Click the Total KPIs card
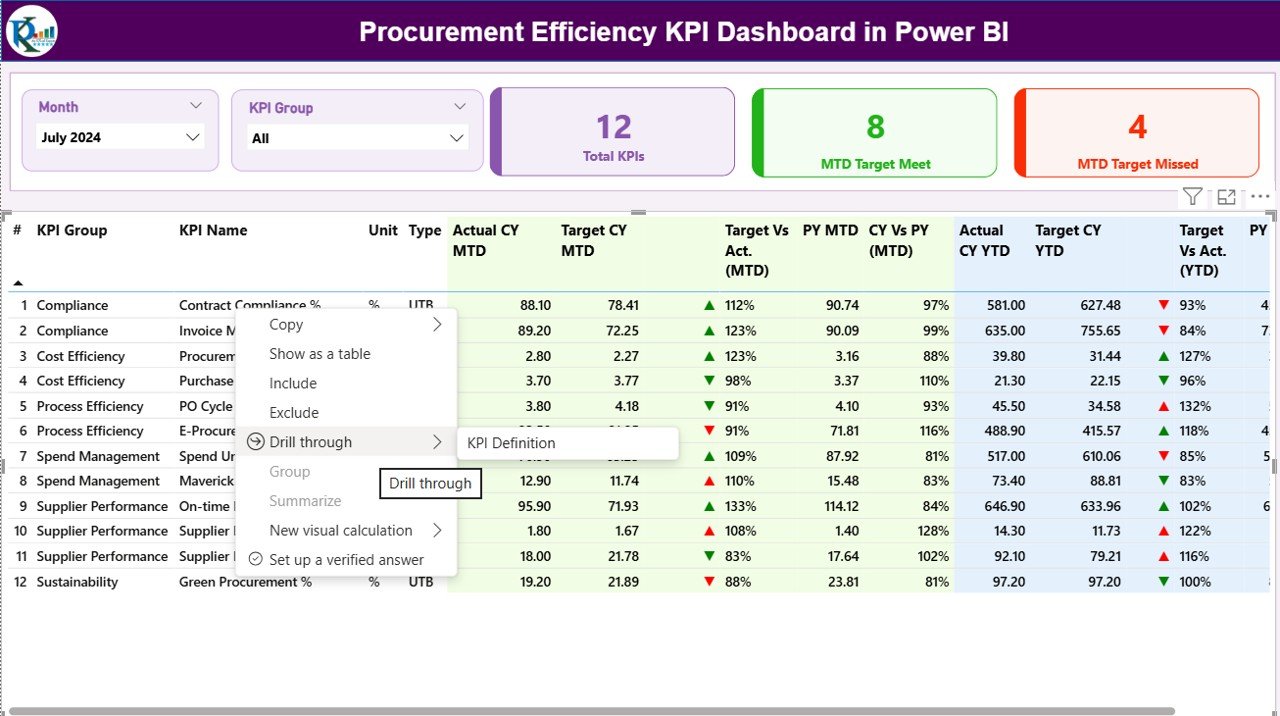1280x716 pixels. pos(613,133)
